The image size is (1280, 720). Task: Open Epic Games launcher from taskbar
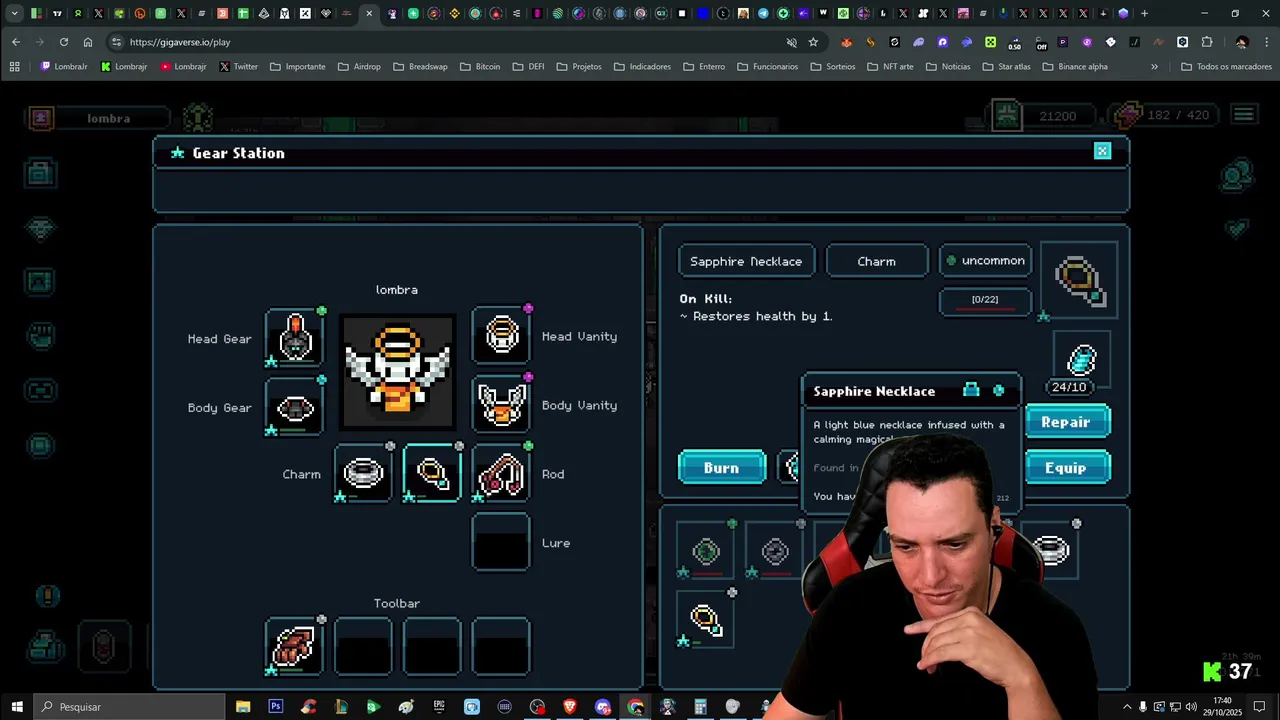(439, 706)
